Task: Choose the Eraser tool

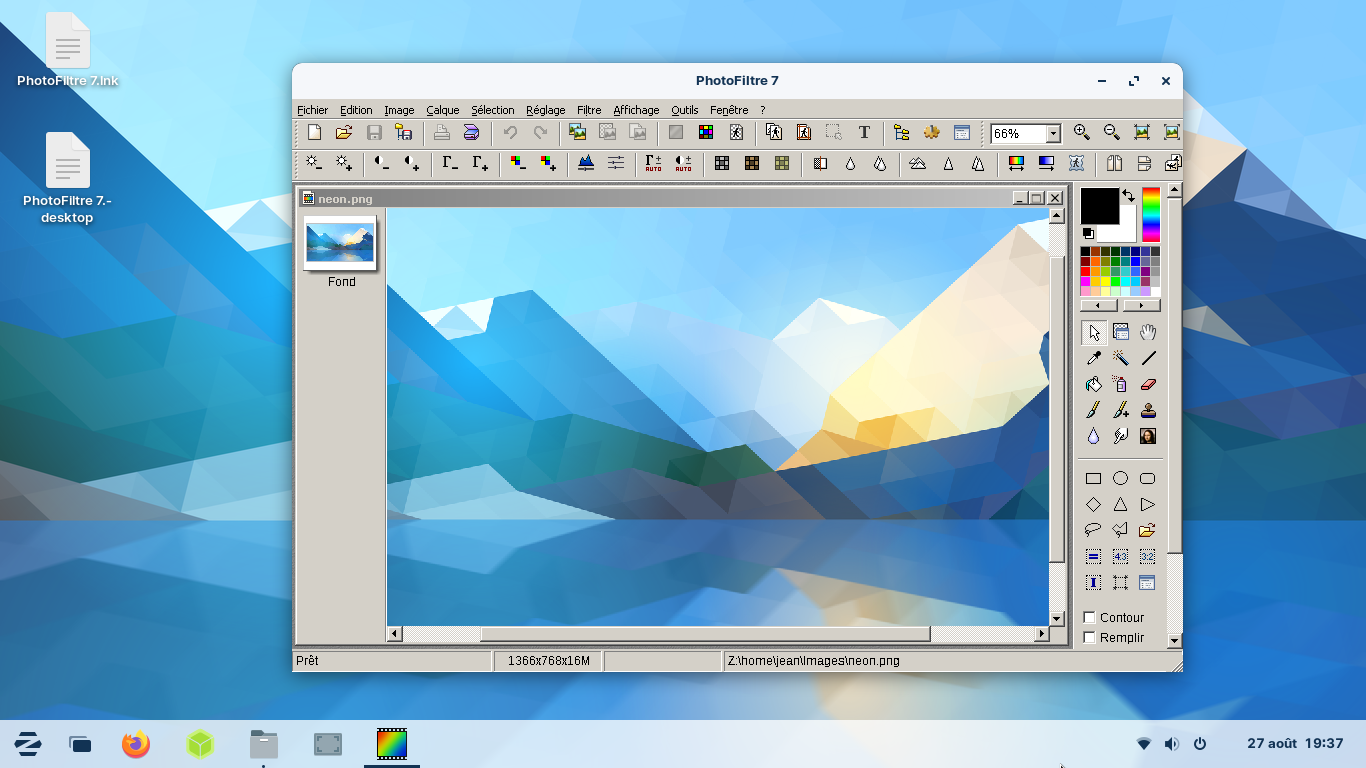Action: click(1148, 384)
